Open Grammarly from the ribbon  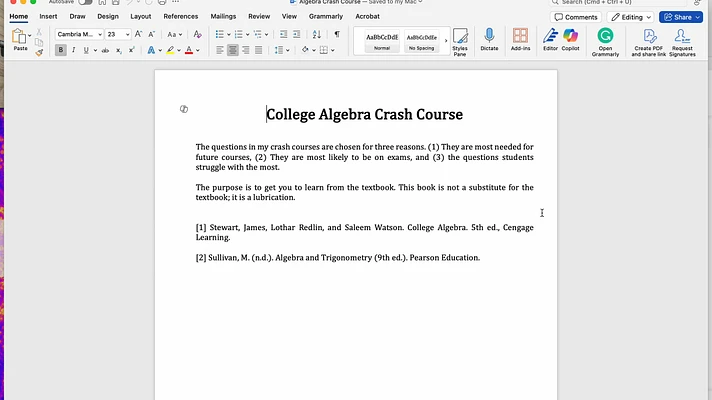(605, 42)
